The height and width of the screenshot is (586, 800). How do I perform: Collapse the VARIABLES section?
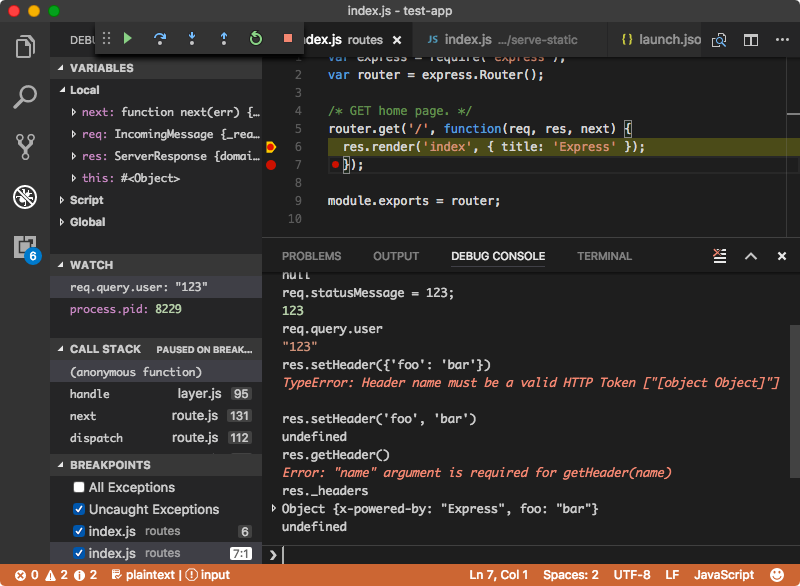[60, 68]
